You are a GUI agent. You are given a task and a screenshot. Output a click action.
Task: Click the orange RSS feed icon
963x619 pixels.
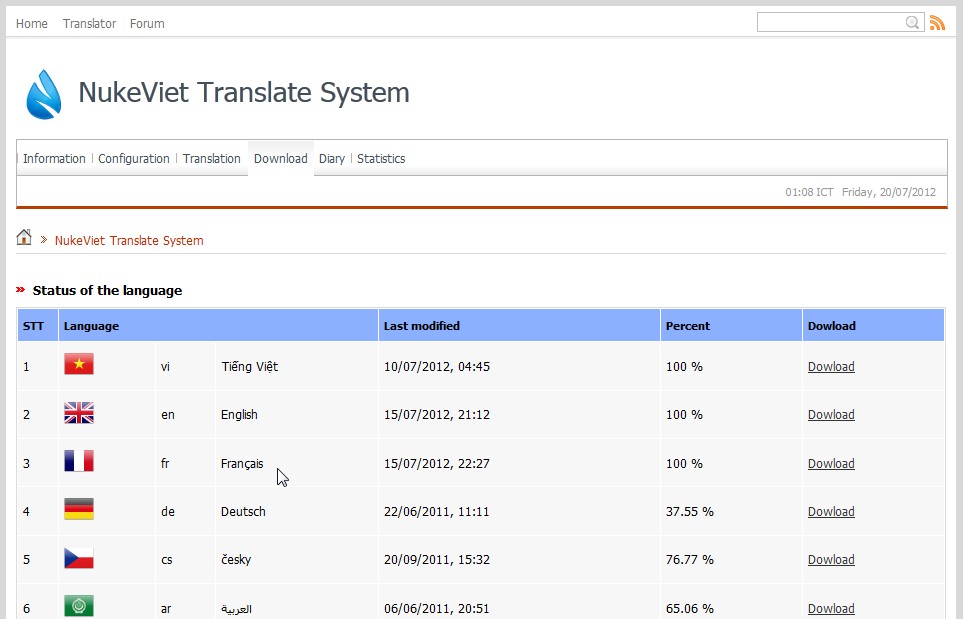click(937, 23)
